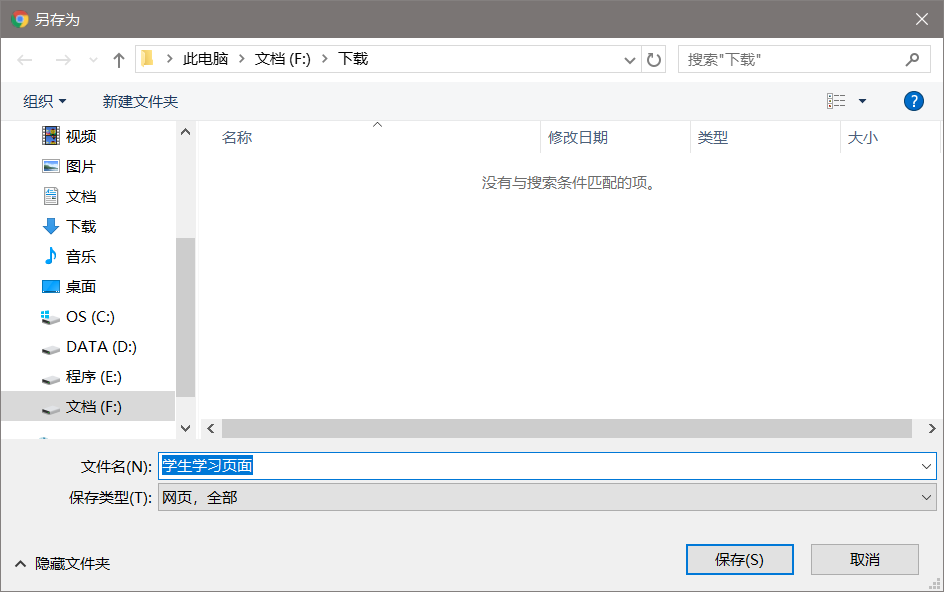Screen dimensions: 944x592
Task: Go up one folder level
Action: tap(119, 60)
